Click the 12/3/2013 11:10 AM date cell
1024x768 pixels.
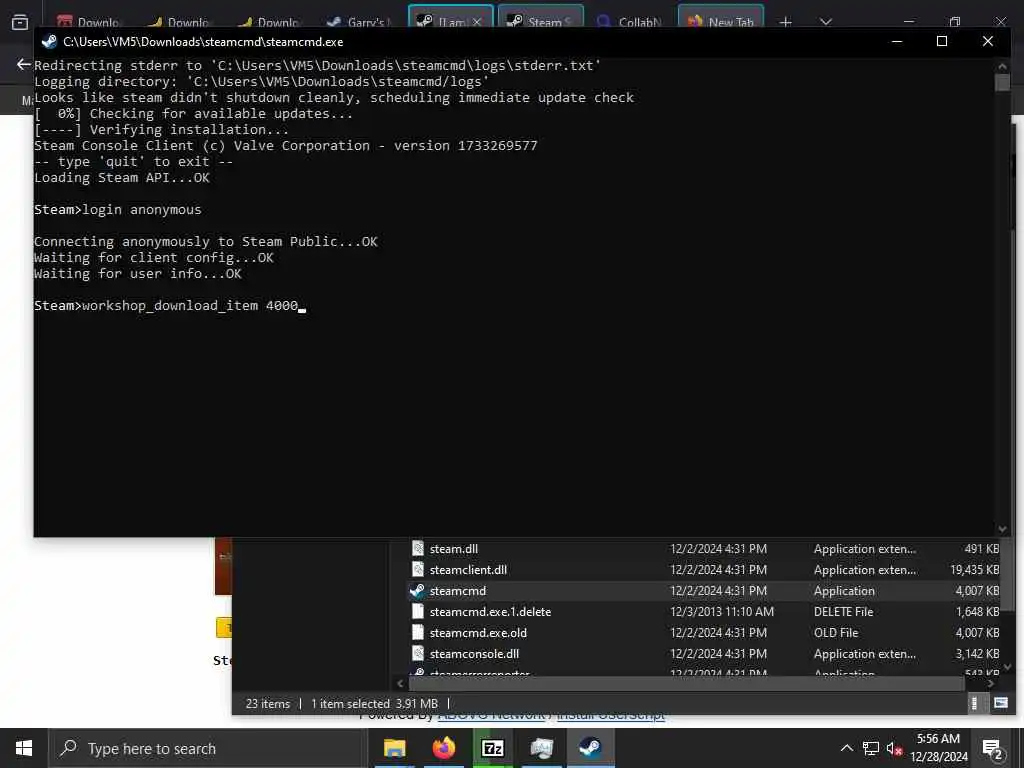pyautogui.click(x=722, y=612)
